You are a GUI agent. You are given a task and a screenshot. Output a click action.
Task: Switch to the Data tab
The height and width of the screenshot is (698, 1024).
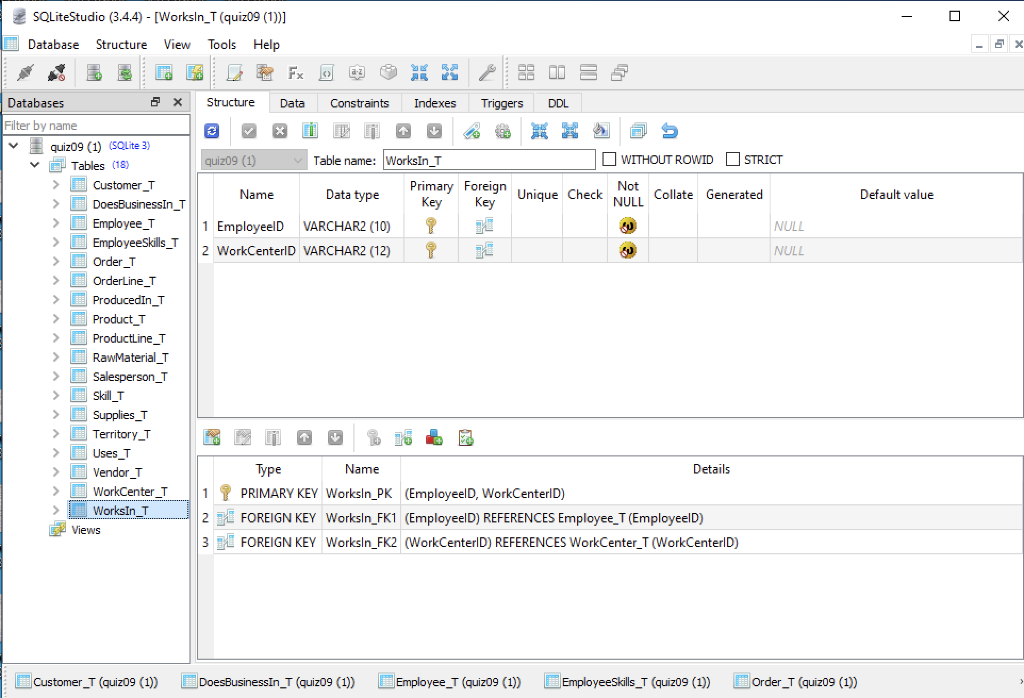(x=292, y=102)
